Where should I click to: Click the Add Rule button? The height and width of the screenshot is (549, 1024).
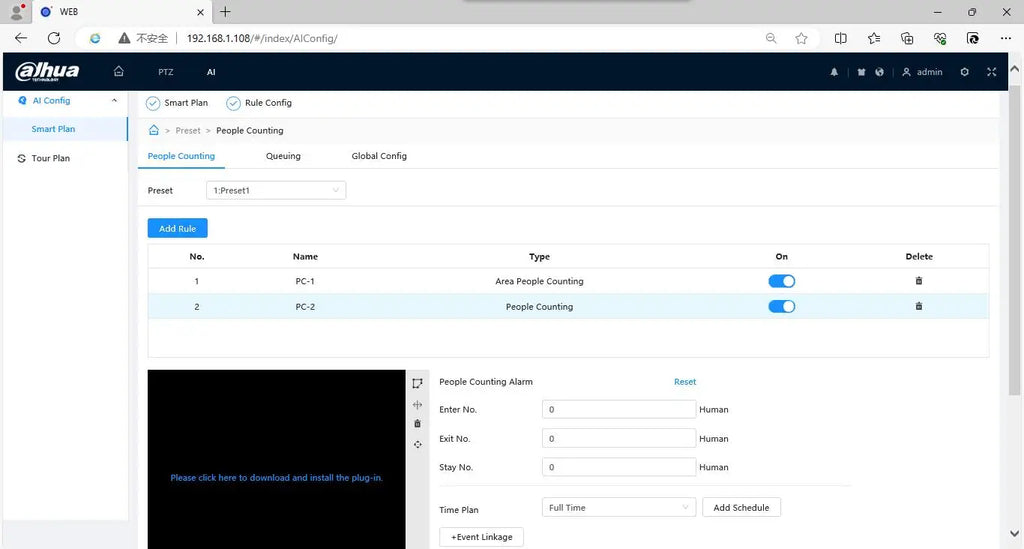coord(177,229)
